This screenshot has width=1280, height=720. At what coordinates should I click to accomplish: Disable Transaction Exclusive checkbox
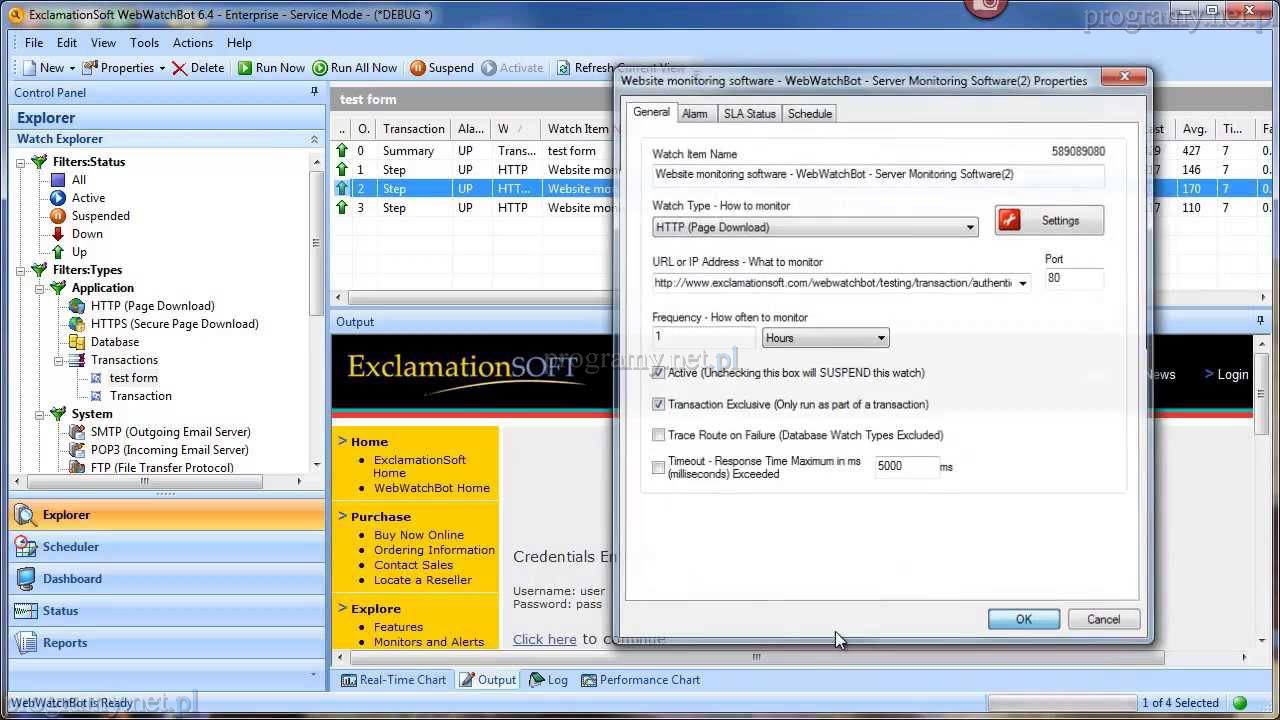click(658, 405)
